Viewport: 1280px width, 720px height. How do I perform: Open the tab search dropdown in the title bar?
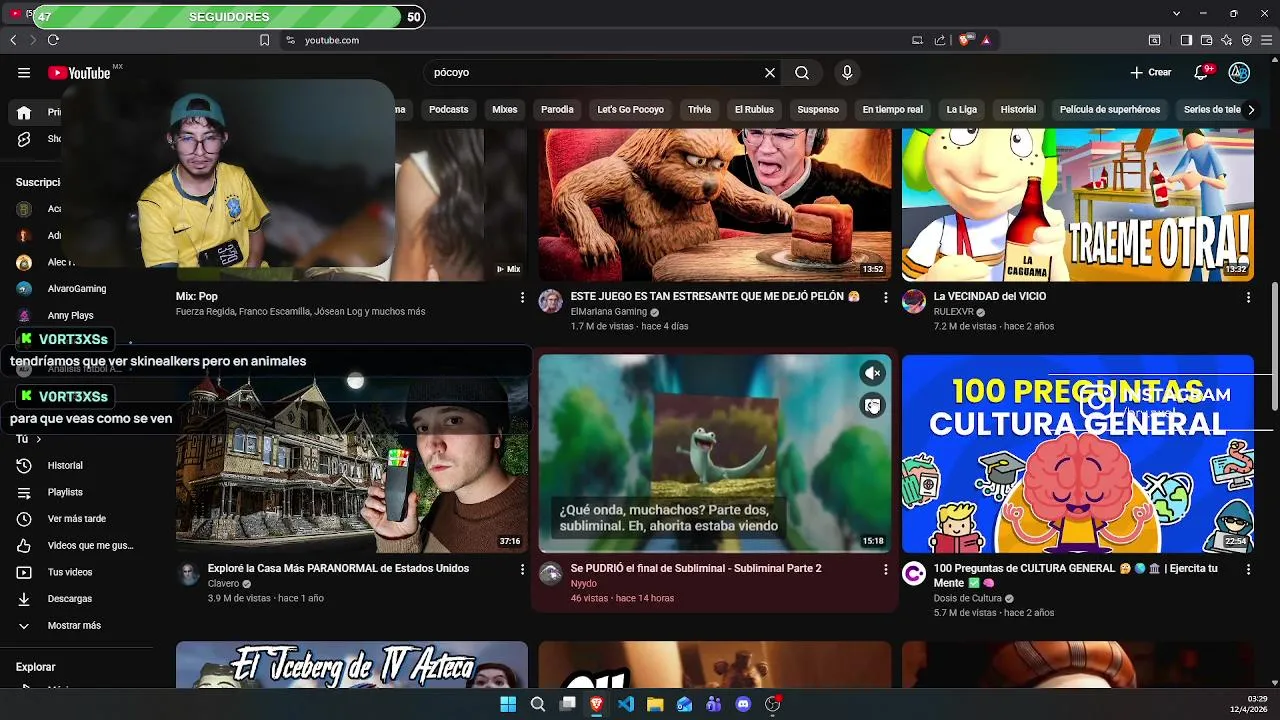point(1177,13)
